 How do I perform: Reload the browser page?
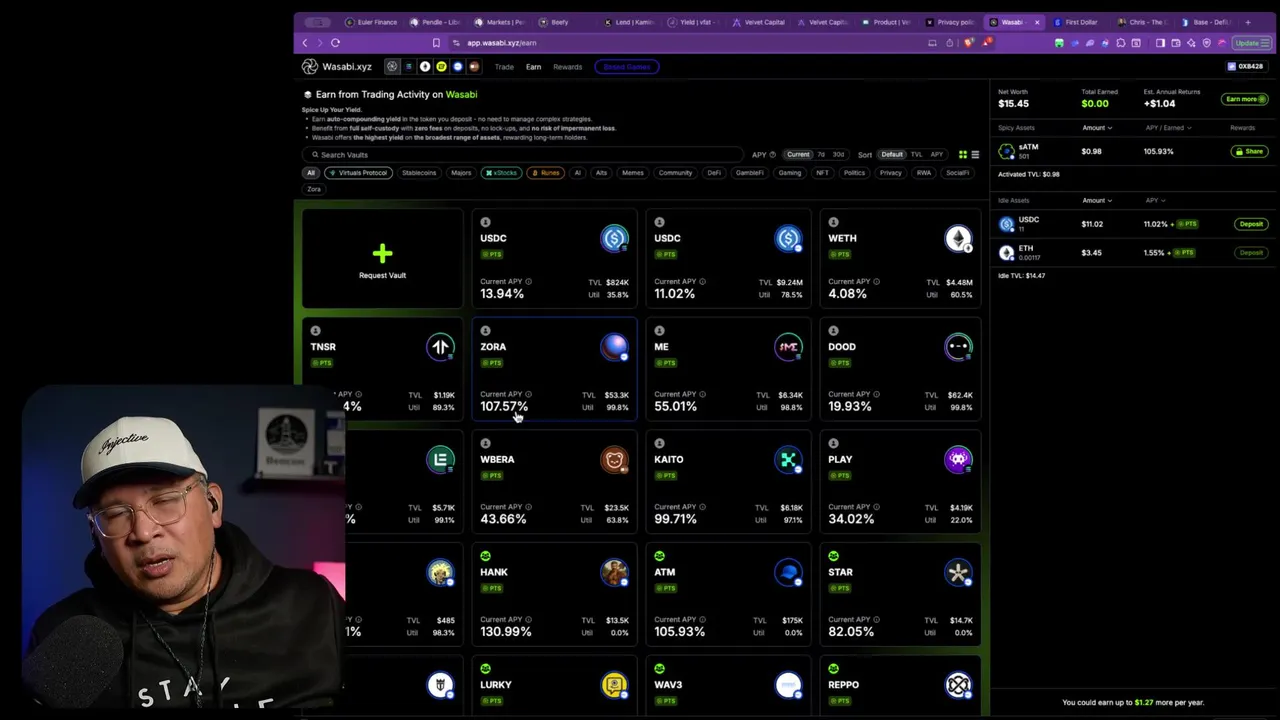[x=335, y=43]
